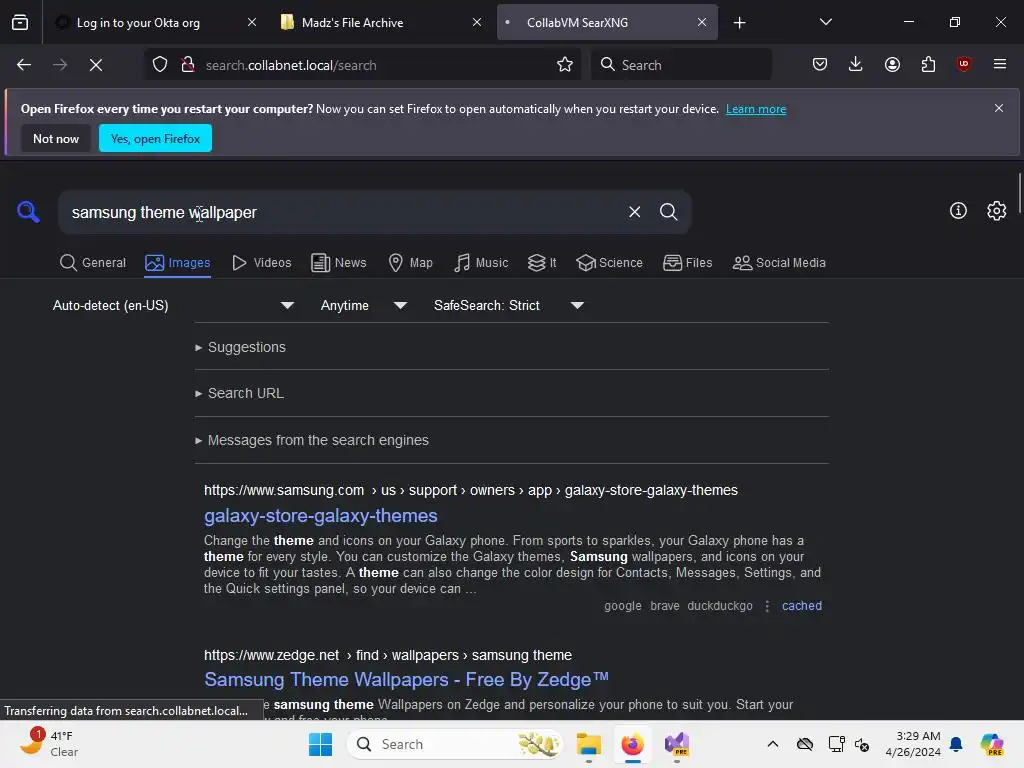The height and width of the screenshot is (768, 1024).
Task: Click the Windows taskbar Search box
Action: tap(455, 744)
